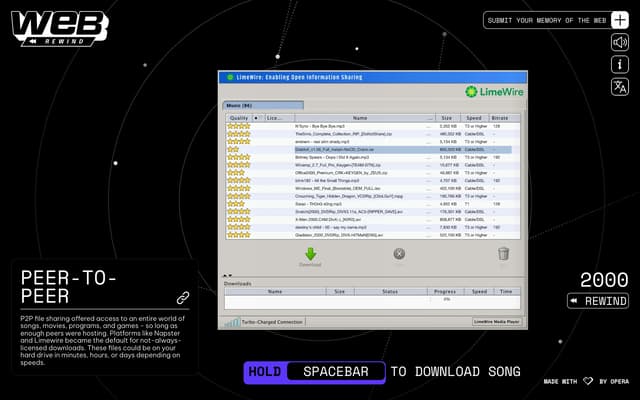Click Downloads Speed column header
The height and width of the screenshot is (400, 640).
[x=480, y=291]
